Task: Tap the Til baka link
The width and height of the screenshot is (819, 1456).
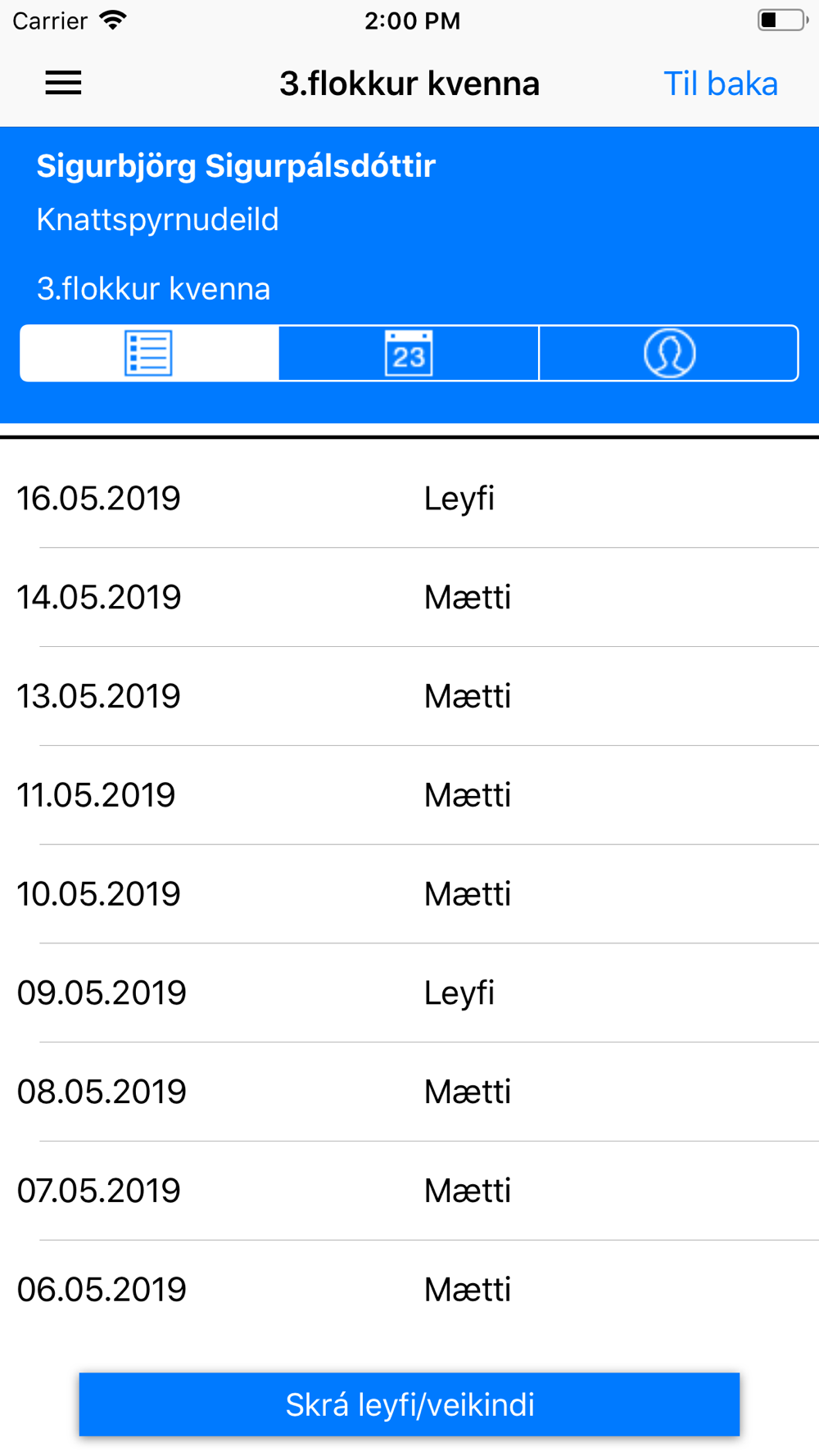Action: [720, 84]
